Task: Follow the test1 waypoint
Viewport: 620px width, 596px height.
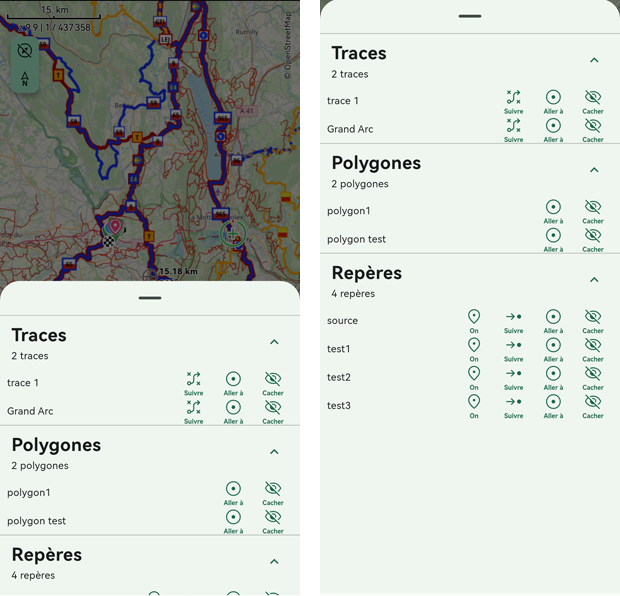Action: tap(513, 350)
